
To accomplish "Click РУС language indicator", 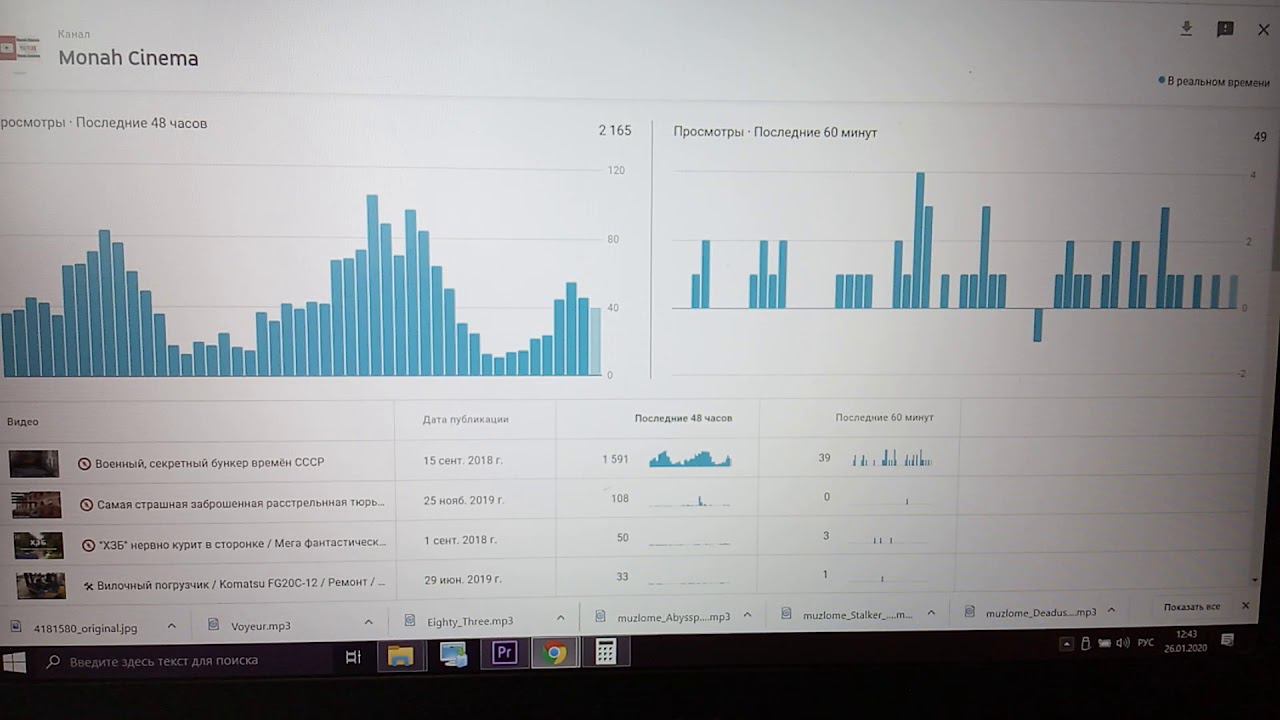I will [1146, 642].
